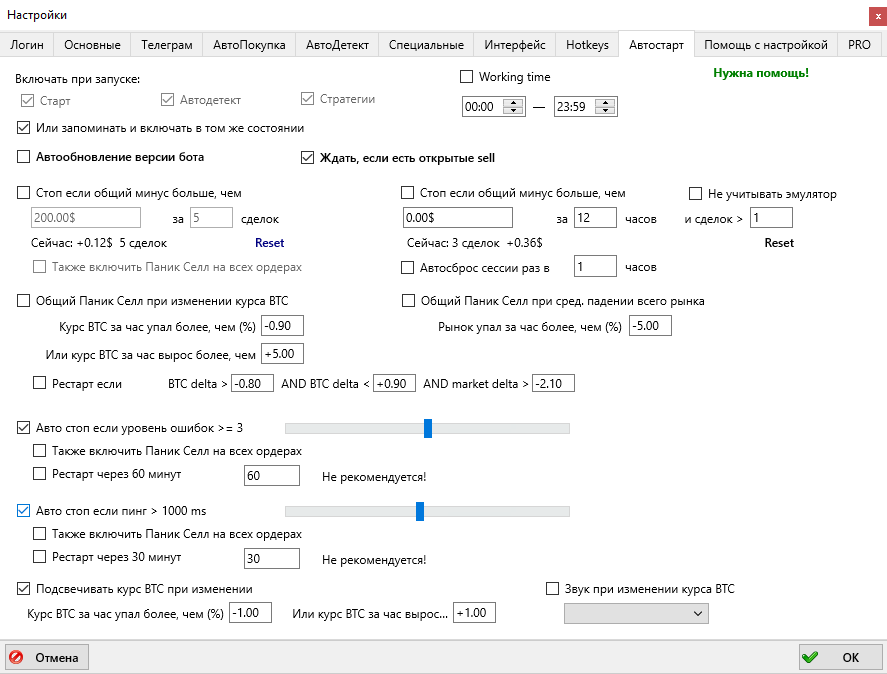The image size is (887, 674).
Task: Enable Автообновление версии бота
Action: [x=23, y=157]
